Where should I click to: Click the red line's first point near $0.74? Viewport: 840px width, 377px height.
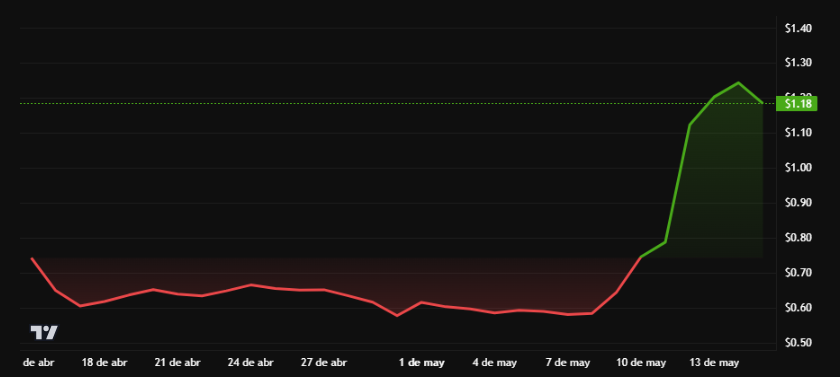(x=32, y=258)
